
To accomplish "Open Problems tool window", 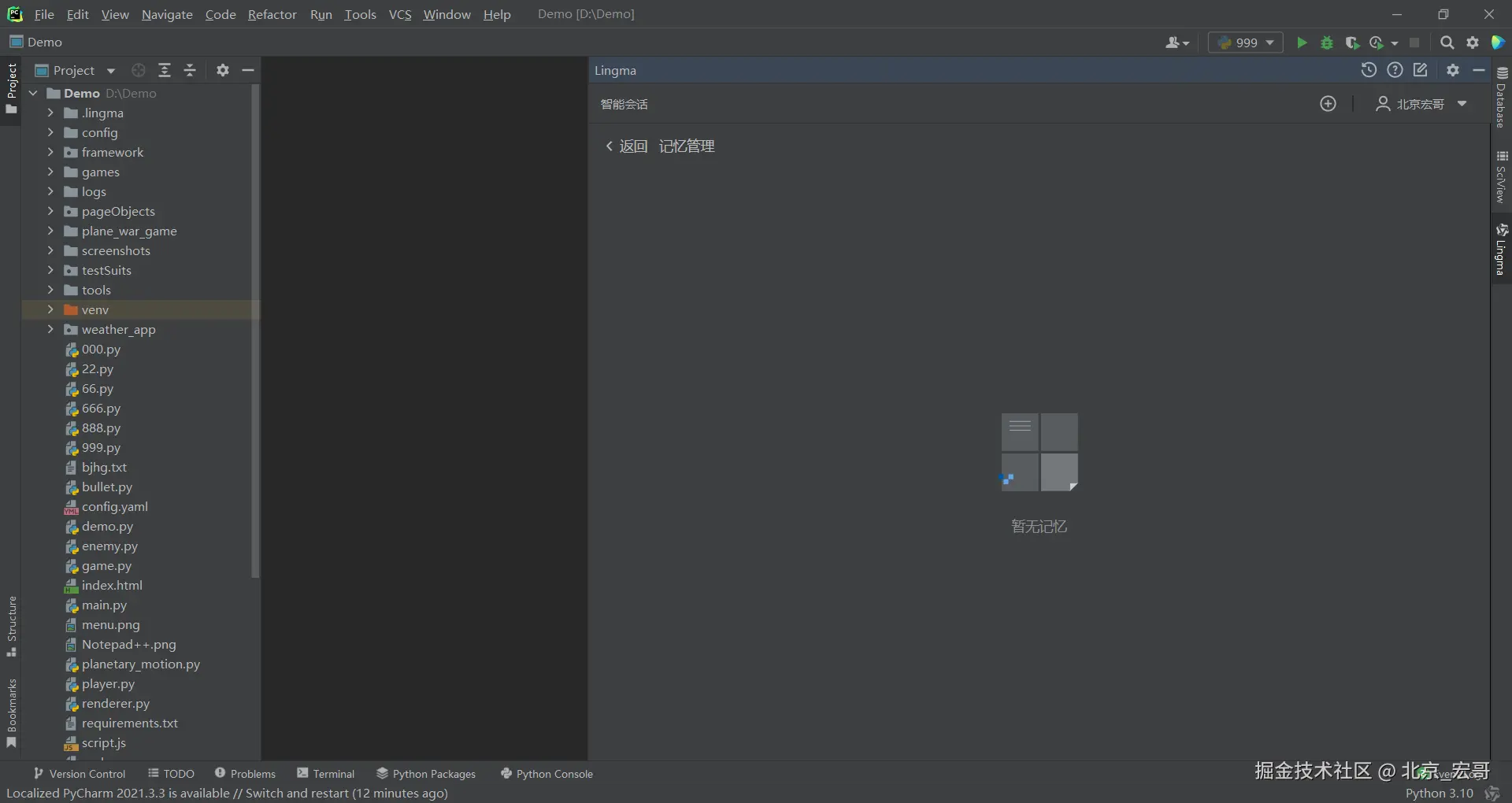I will click(x=245, y=774).
